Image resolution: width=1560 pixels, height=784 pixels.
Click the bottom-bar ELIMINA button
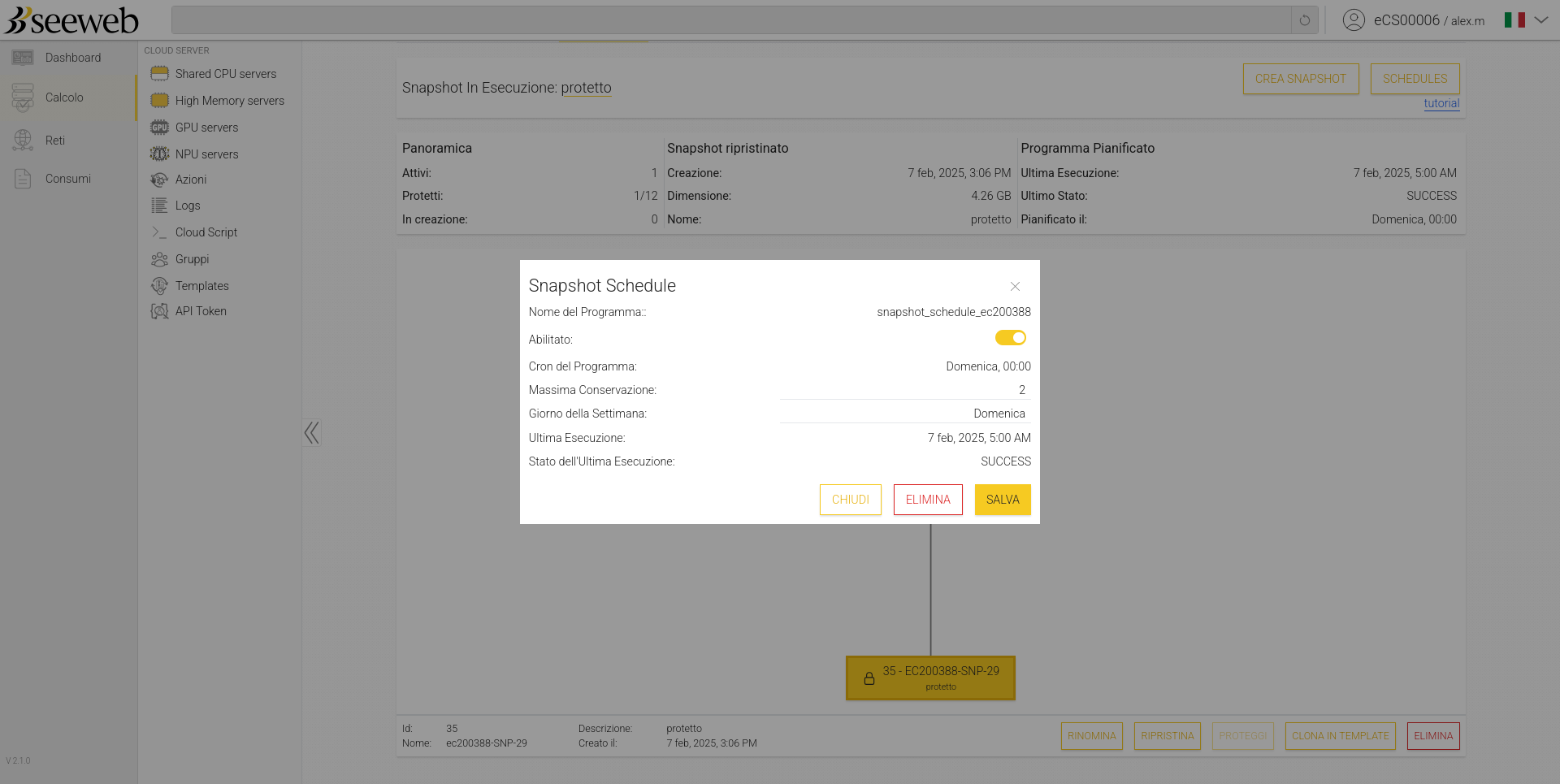click(x=1433, y=736)
